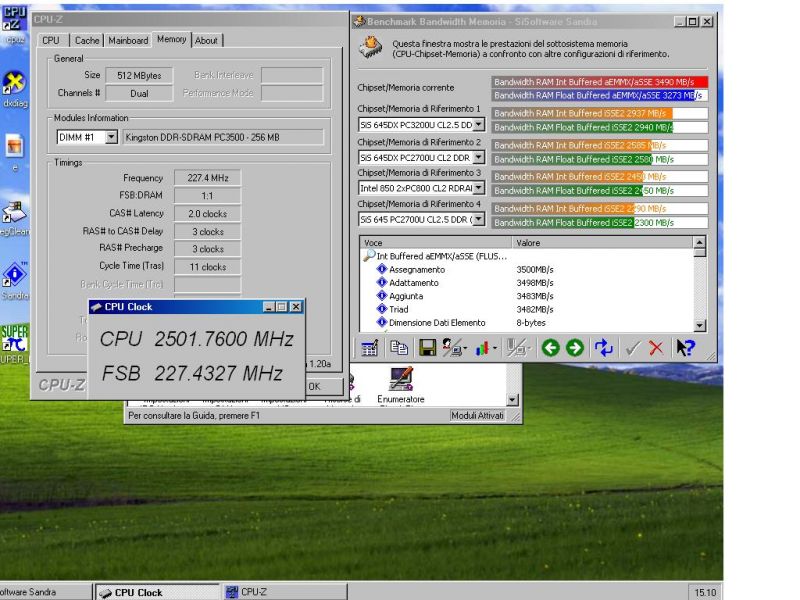Open the cpuz desktop shortcut

pos(14,24)
